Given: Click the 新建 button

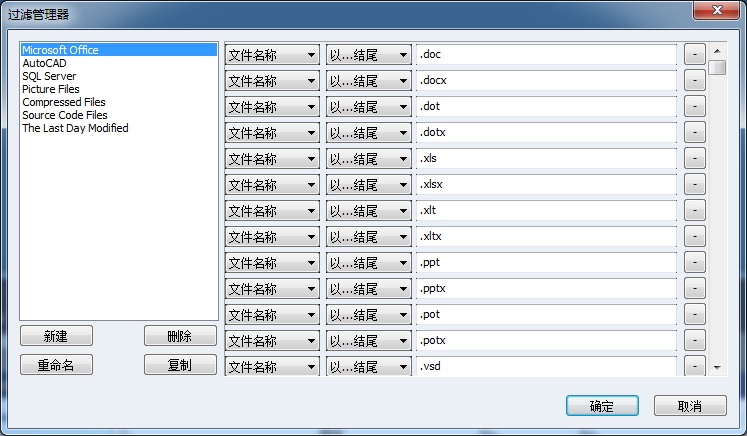Looking at the screenshot, I should tap(56, 336).
